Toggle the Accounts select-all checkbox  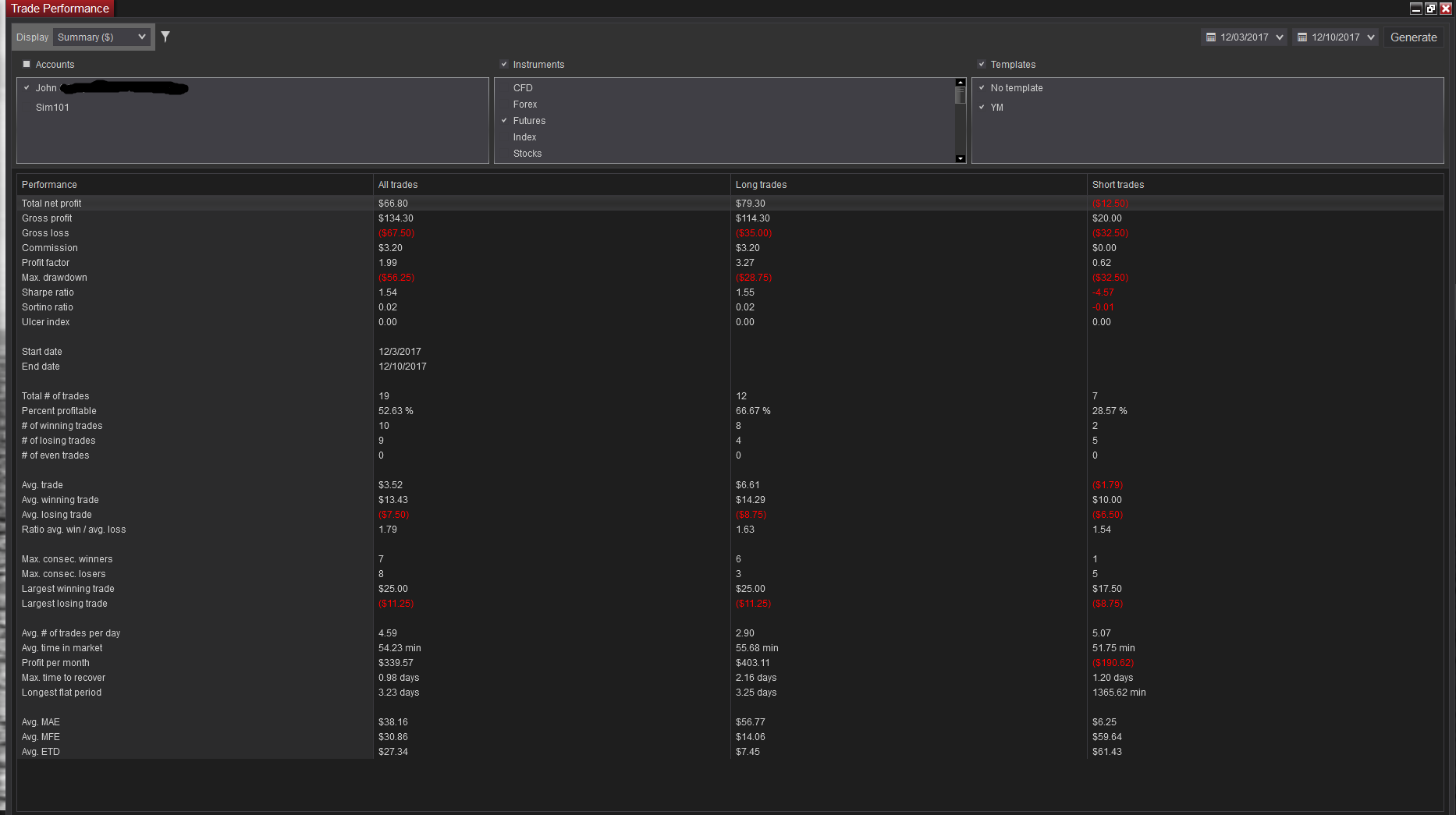point(27,64)
